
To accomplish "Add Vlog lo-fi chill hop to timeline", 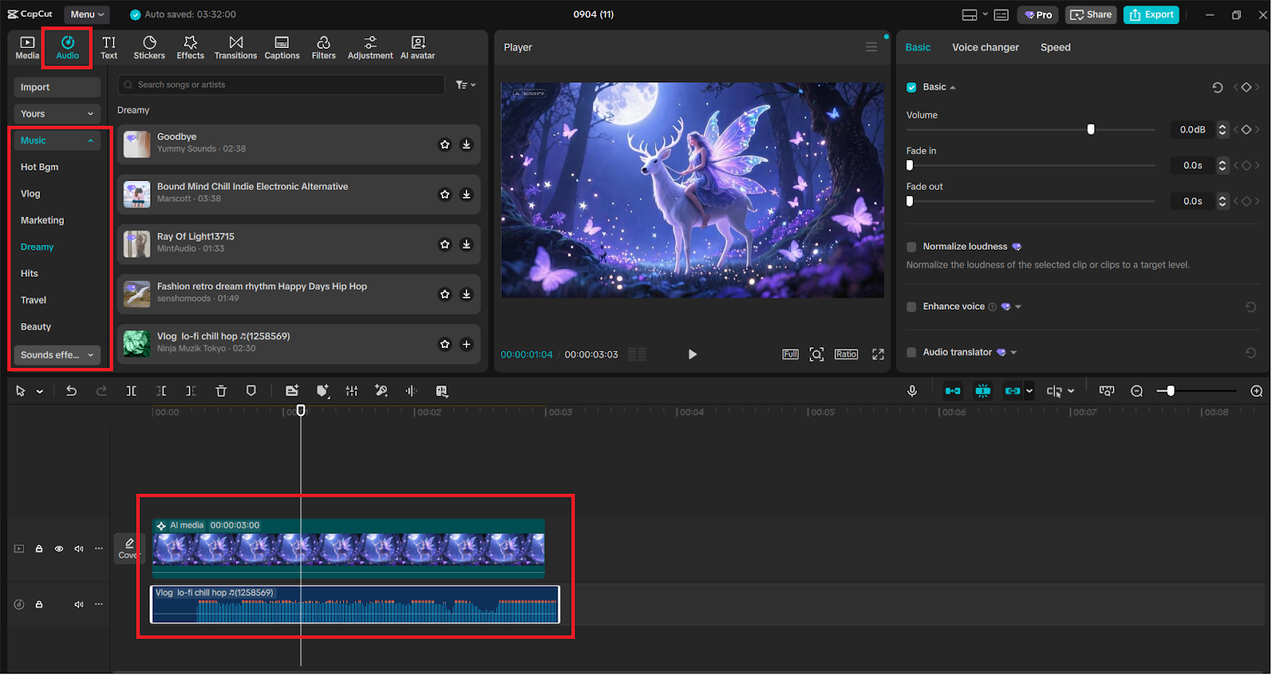I will click(466, 345).
